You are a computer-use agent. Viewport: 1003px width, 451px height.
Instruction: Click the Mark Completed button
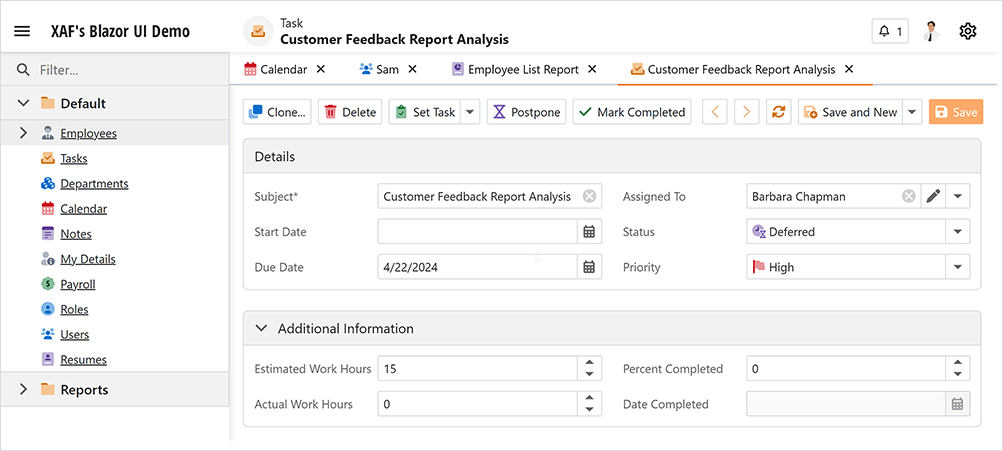(x=631, y=112)
